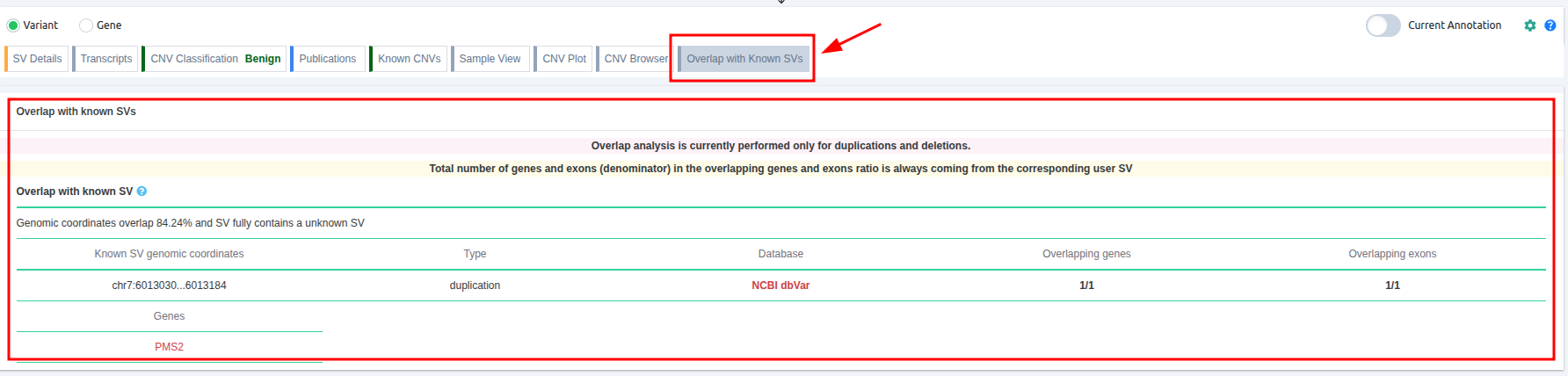Open the CNV Classification Benign tab
This screenshot has height=376, width=1568.
[215, 59]
